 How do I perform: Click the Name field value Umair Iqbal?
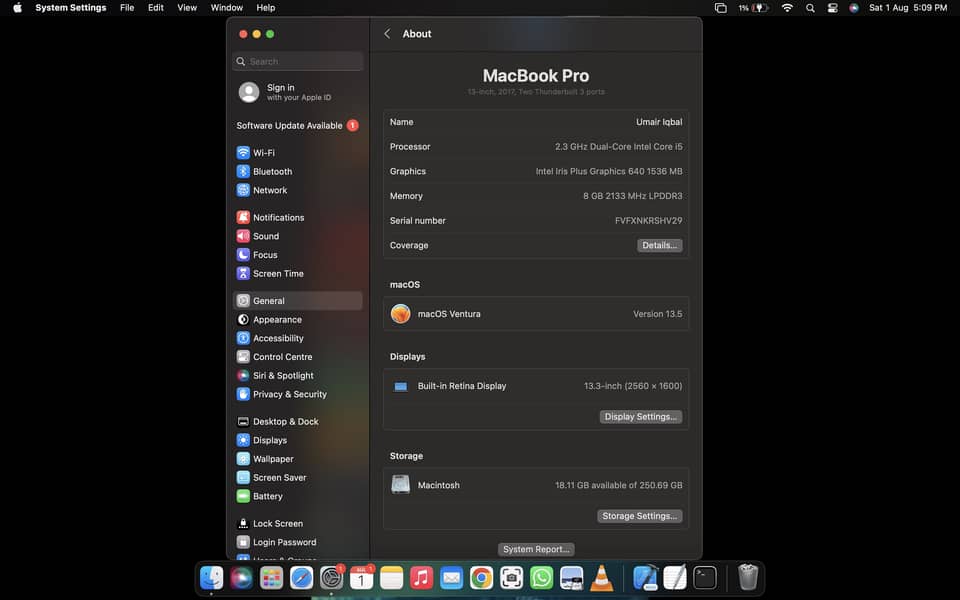659,122
